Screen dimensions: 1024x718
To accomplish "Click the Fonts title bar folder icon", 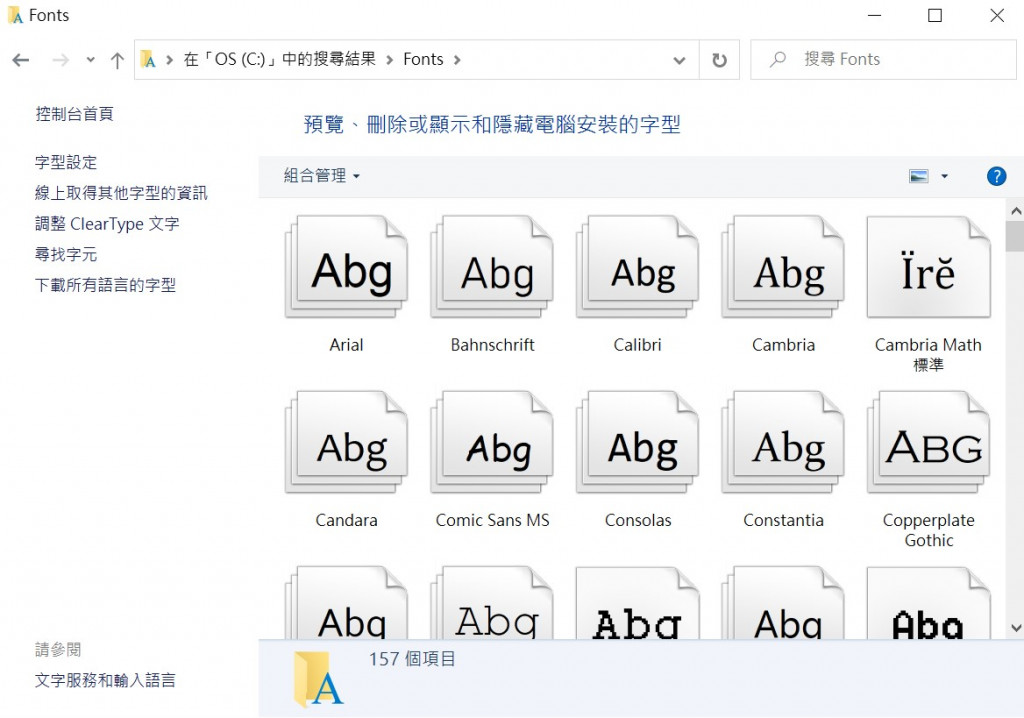I will [15, 15].
